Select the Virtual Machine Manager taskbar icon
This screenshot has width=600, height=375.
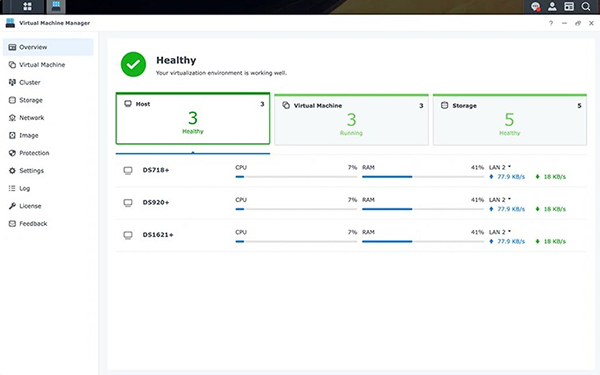56,6
